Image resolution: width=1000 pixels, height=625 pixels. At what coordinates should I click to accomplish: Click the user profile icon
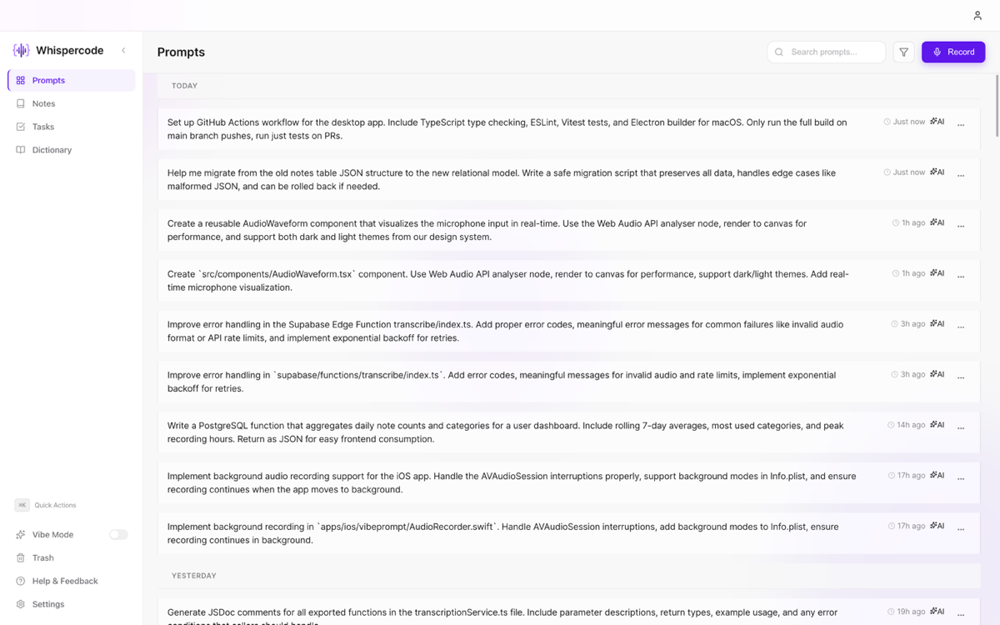(x=977, y=16)
